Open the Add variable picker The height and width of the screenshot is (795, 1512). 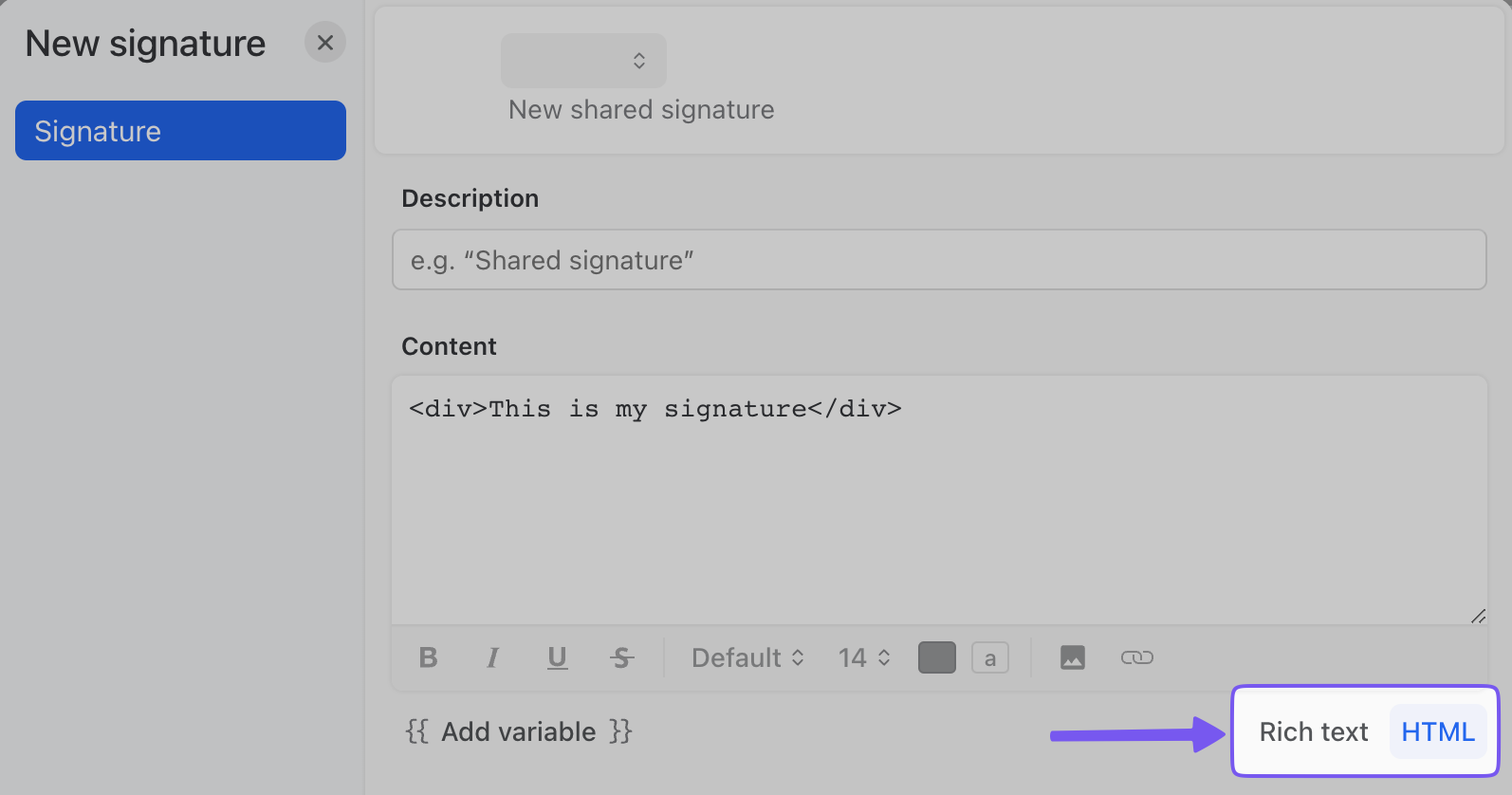[x=518, y=730]
